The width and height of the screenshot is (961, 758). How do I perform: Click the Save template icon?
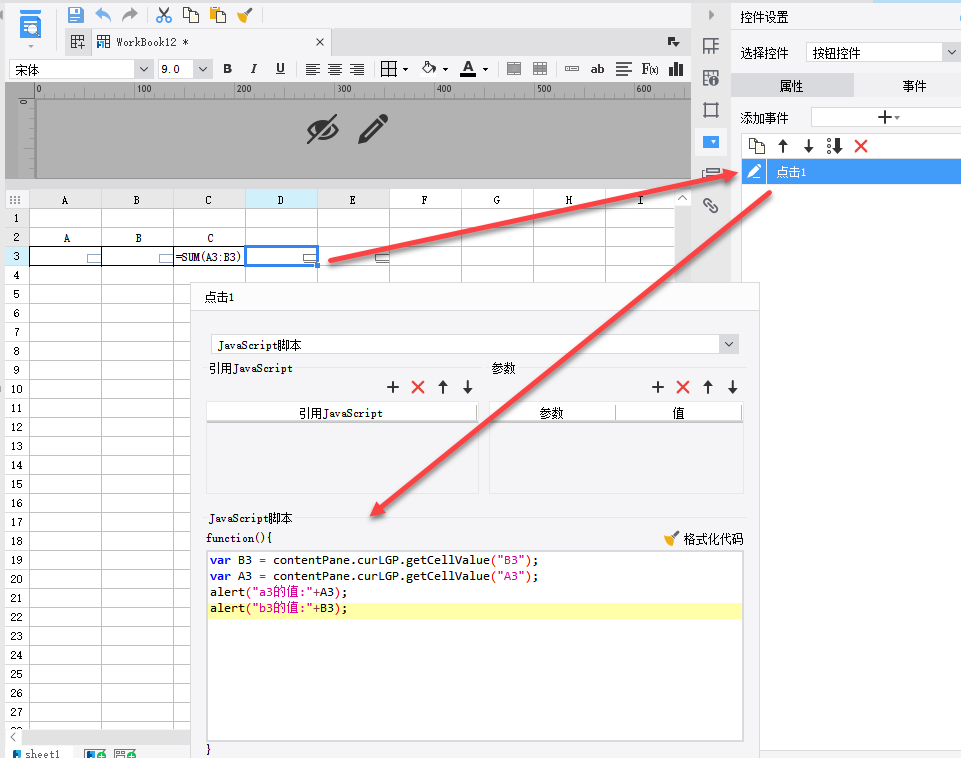(75, 15)
